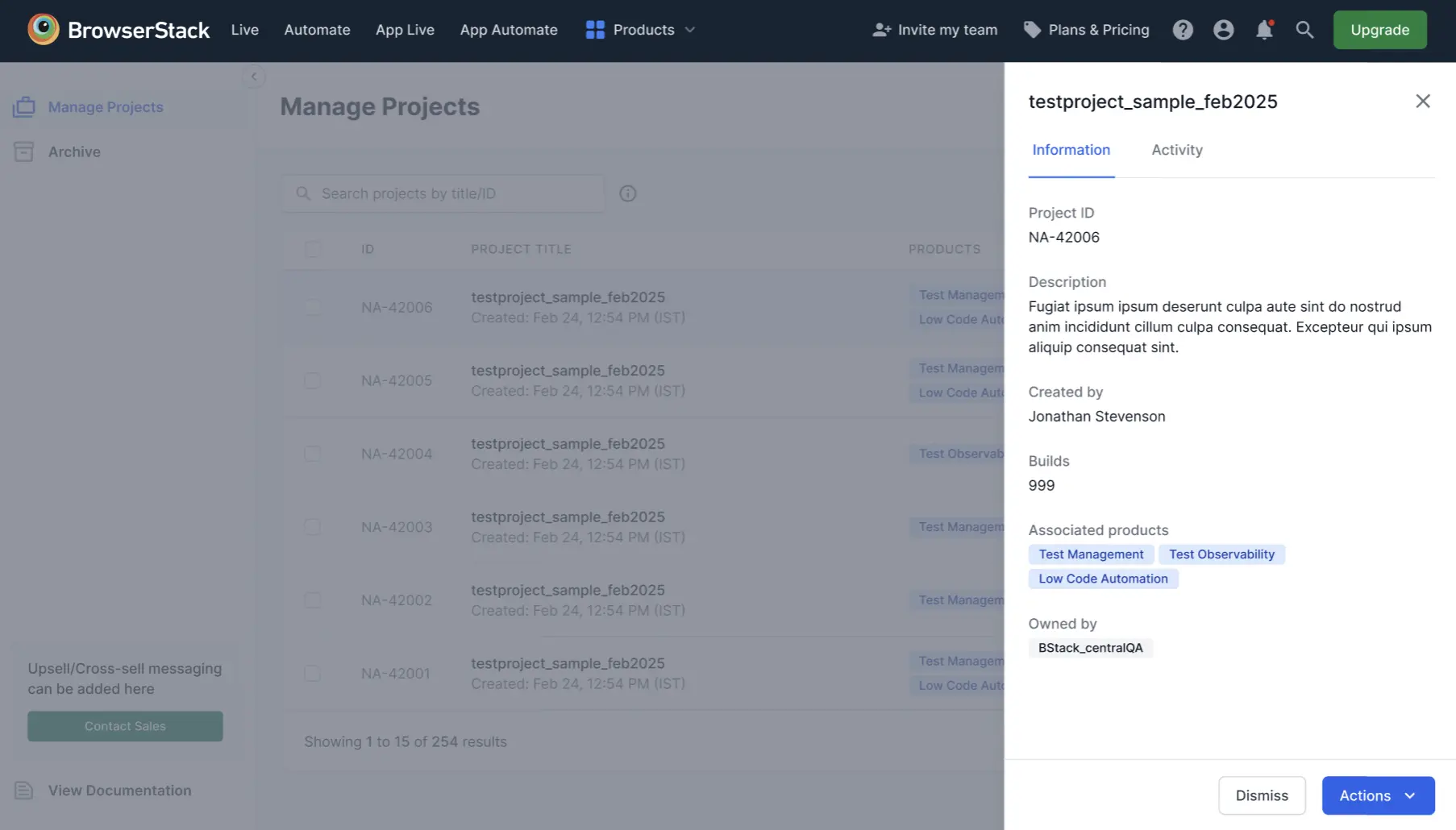Viewport: 1456px width, 830px height.
Task: Click the Project ID value NA-42006 in panel
Action: point(1063,237)
